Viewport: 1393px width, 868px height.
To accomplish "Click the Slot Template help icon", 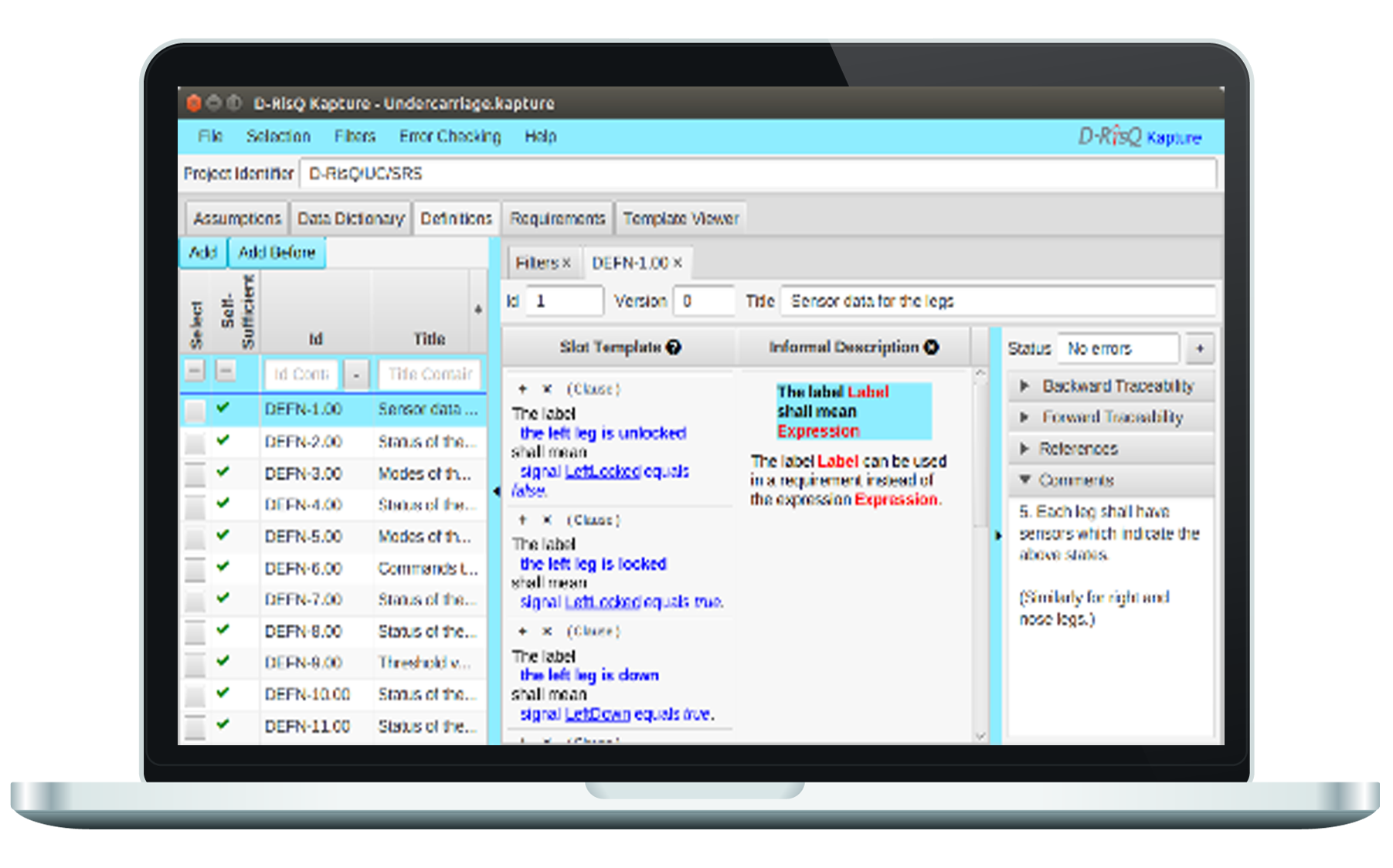I will point(674,348).
